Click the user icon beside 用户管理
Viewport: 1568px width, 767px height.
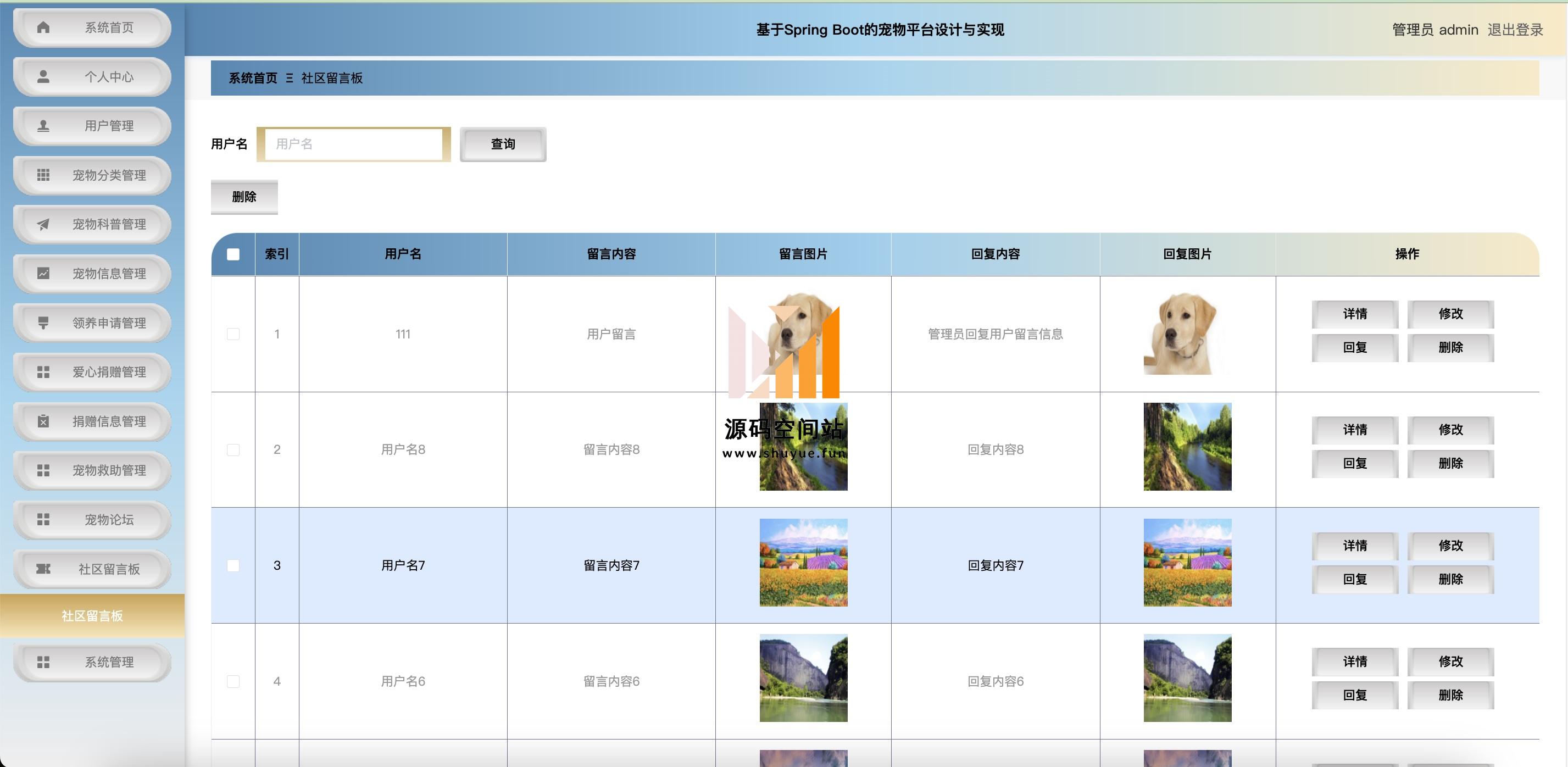43,126
